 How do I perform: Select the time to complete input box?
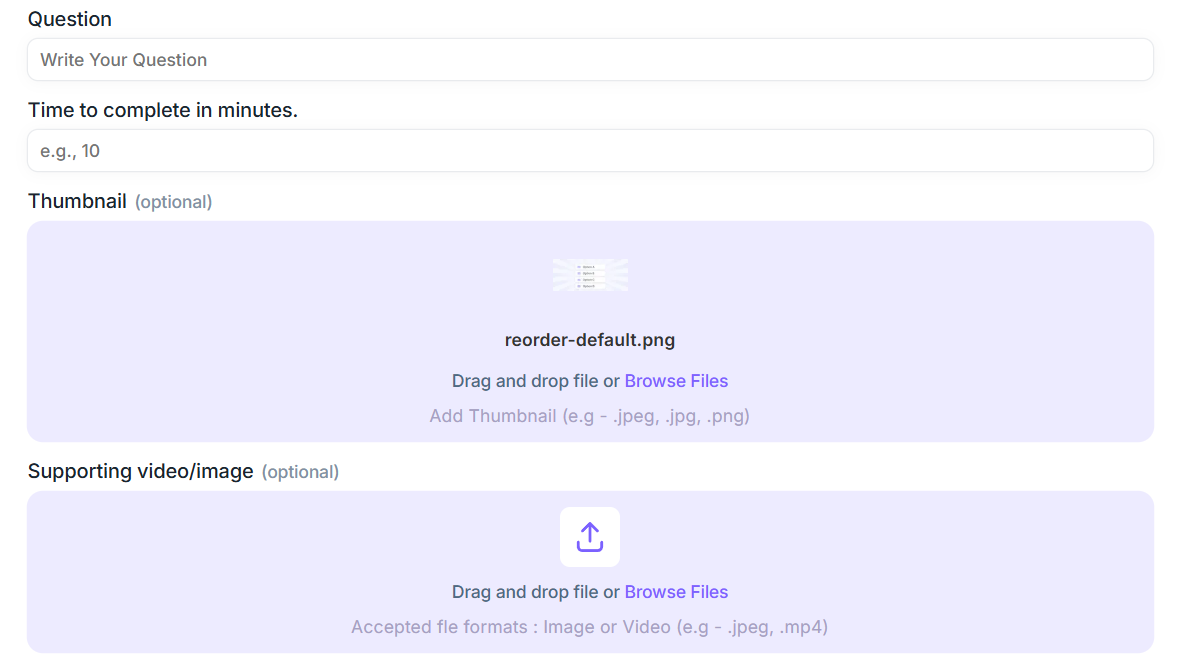click(590, 150)
